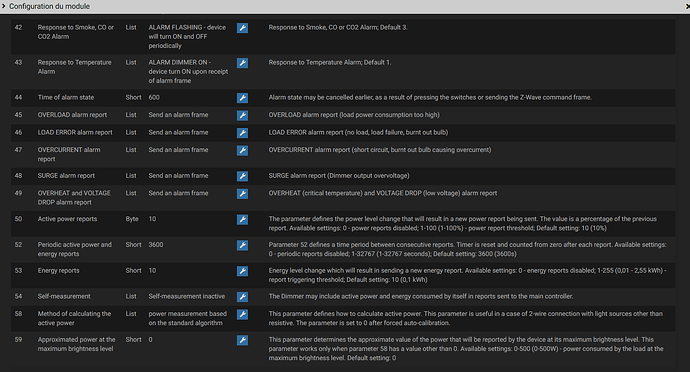This screenshot has width=690, height=372.
Task: Click 'Self-measurement' parameter name
Action: click(64, 296)
